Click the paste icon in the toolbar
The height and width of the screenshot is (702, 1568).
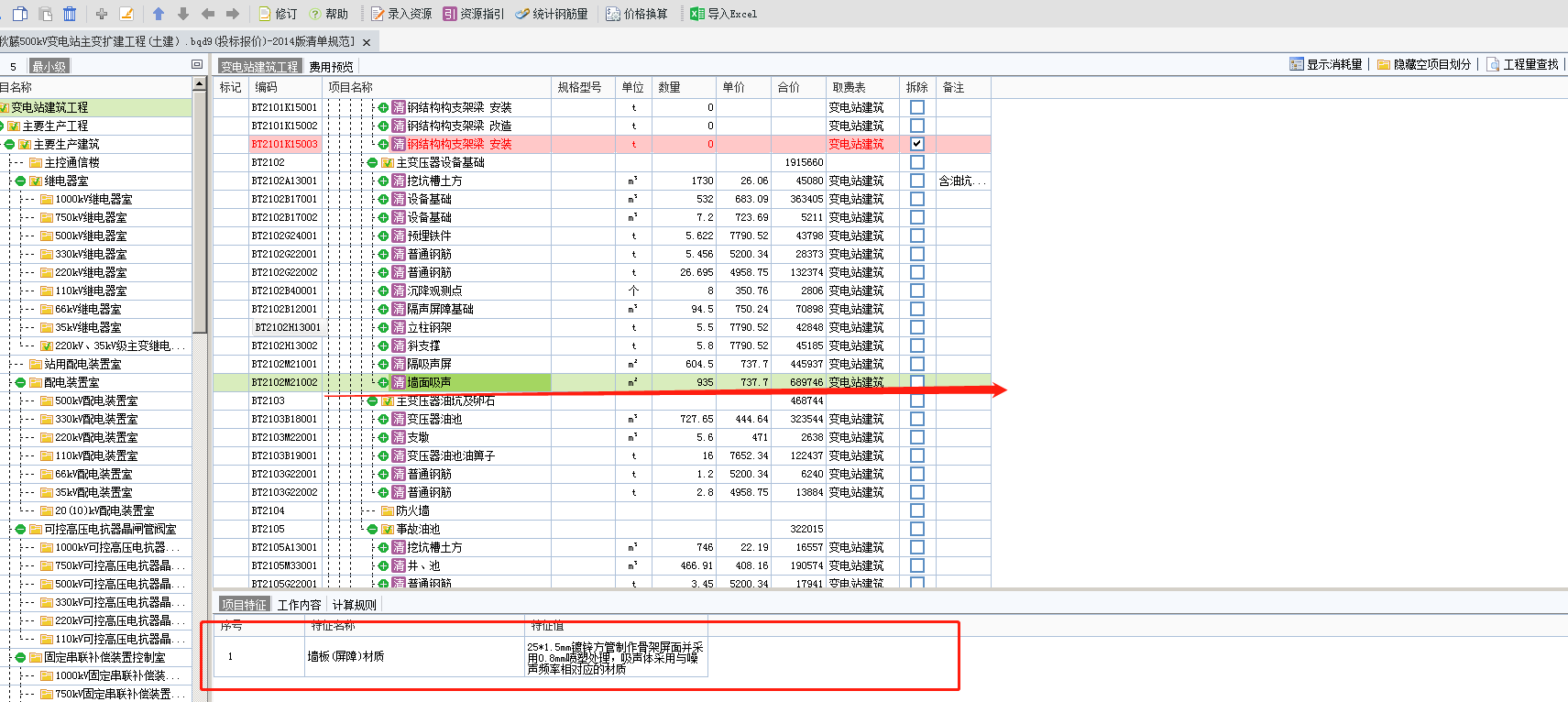tap(45, 14)
